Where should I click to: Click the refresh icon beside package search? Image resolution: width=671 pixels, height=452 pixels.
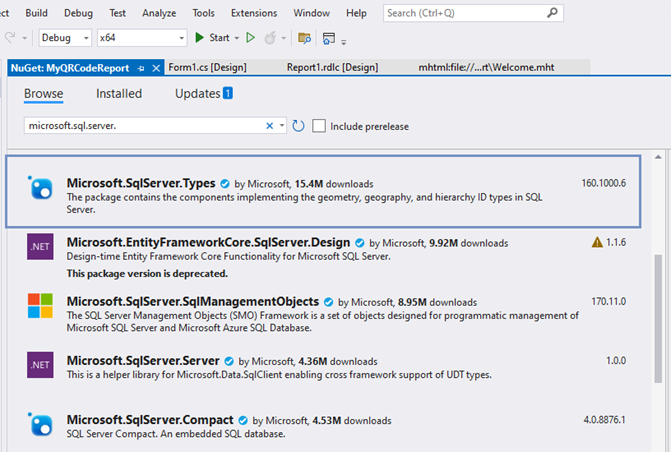tap(298, 126)
